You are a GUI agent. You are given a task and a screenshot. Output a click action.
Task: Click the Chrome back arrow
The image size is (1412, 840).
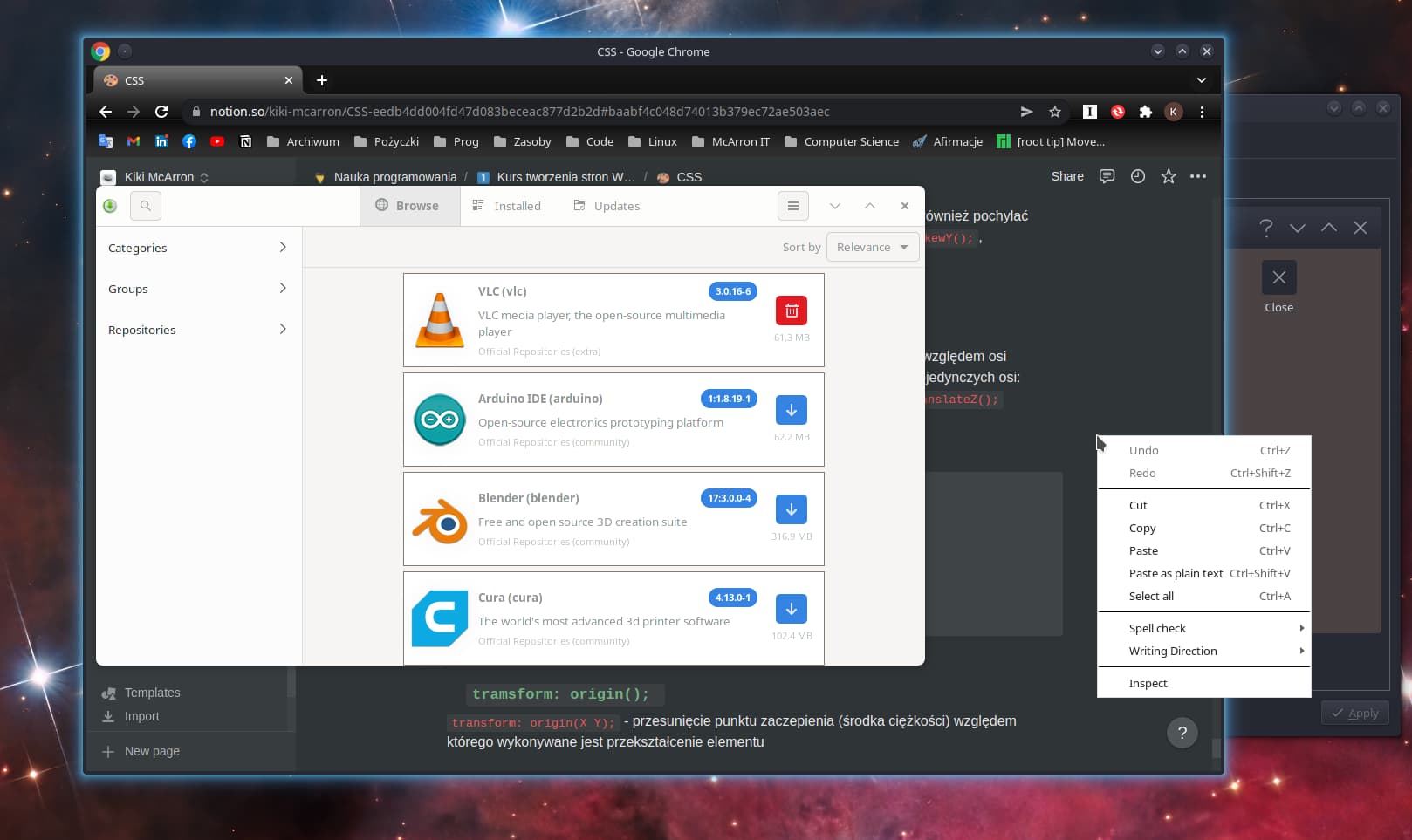[106, 112]
